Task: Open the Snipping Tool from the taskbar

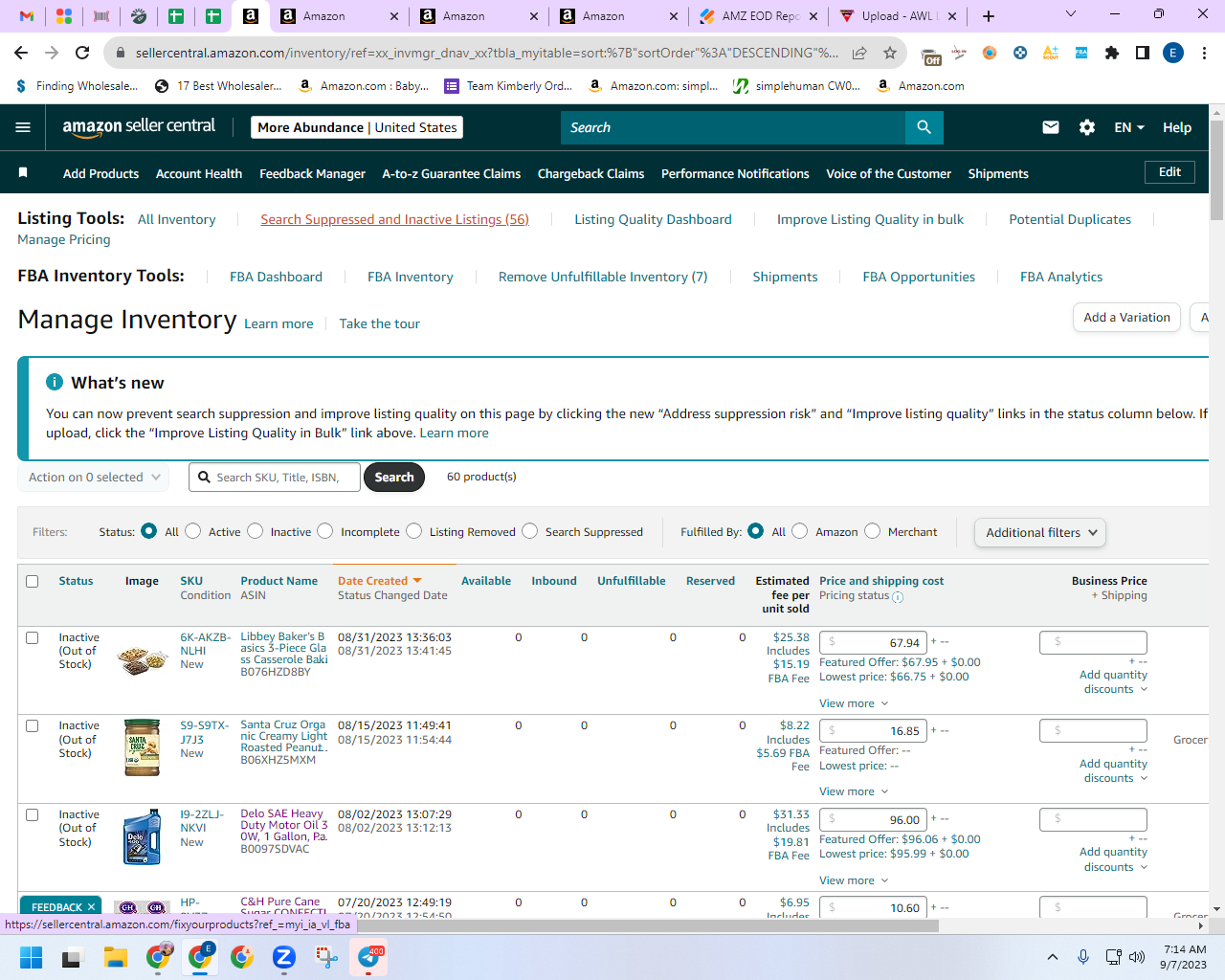Action: click(x=326, y=957)
